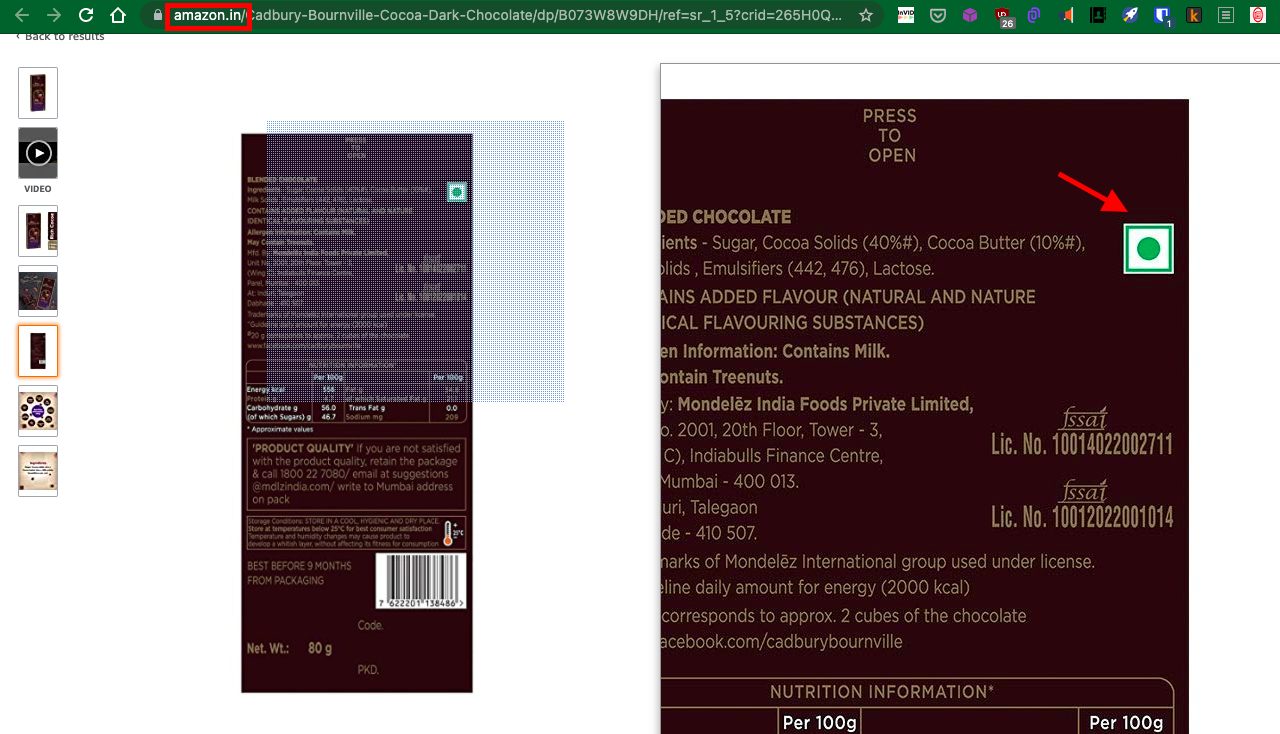
Task: Open the orange megaphone extension
Action: click(x=1066, y=15)
